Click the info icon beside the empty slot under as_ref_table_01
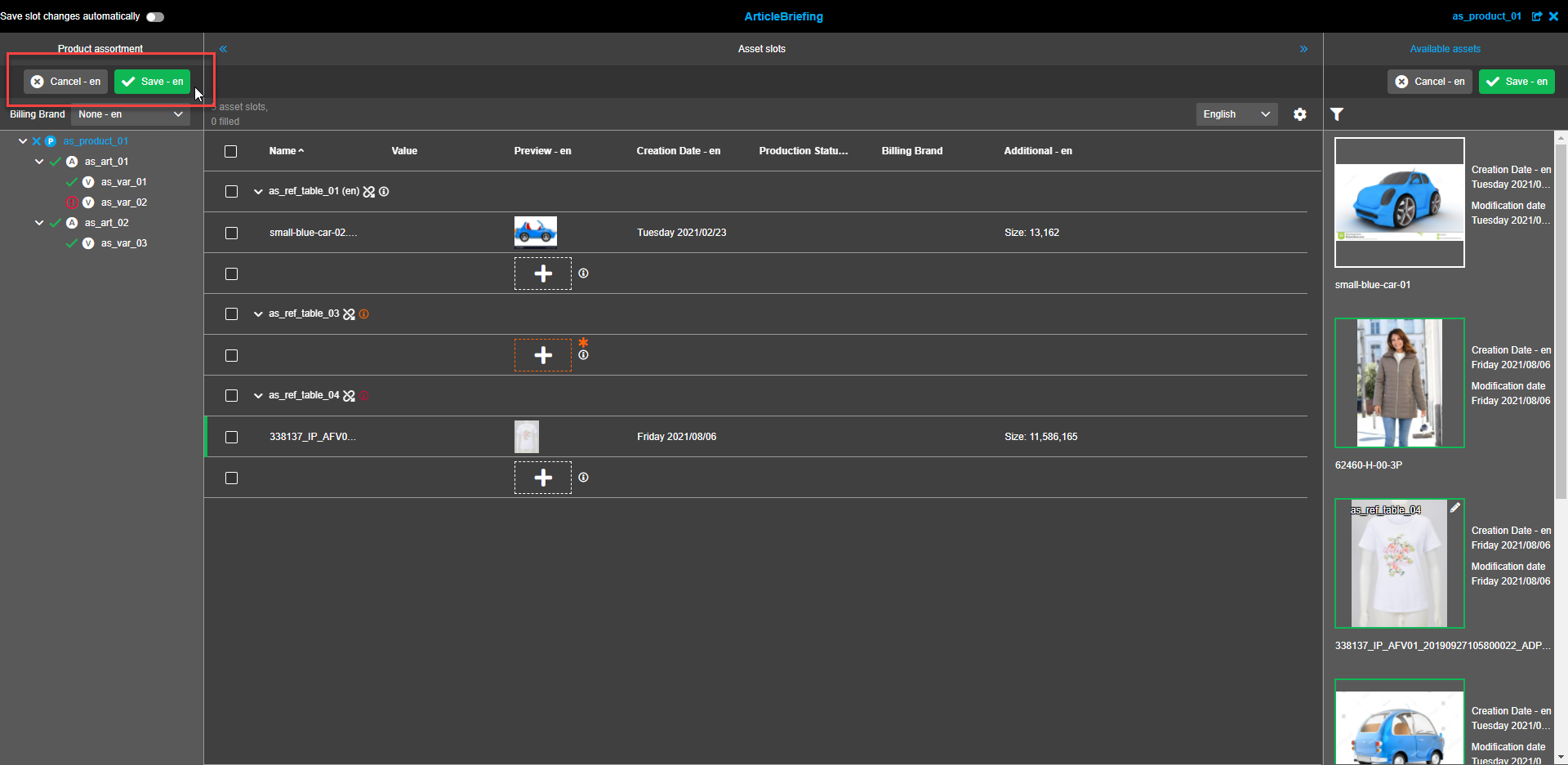Image resolution: width=1568 pixels, height=765 pixels. click(583, 274)
